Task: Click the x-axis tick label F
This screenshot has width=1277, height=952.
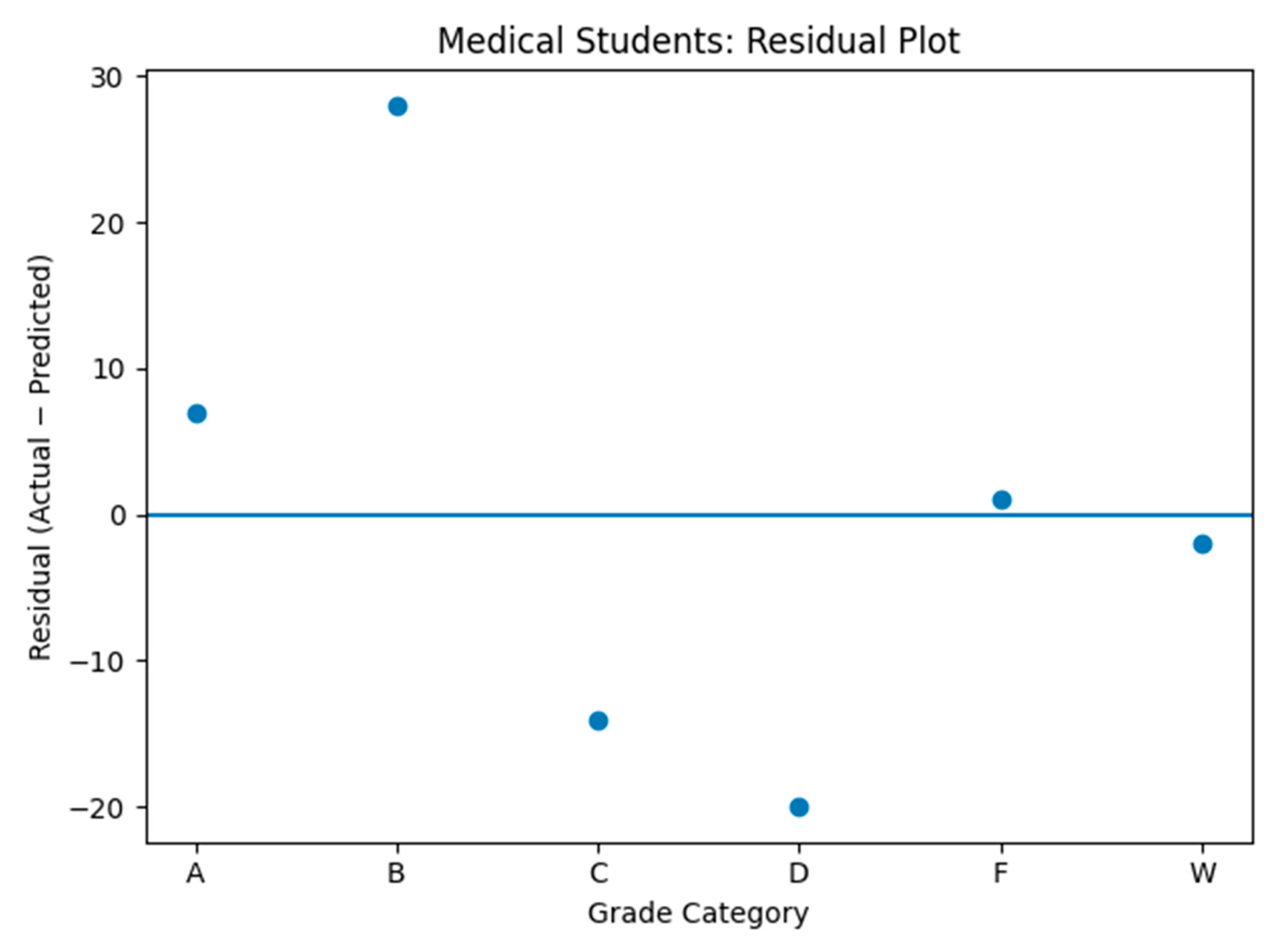Action: [1001, 873]
